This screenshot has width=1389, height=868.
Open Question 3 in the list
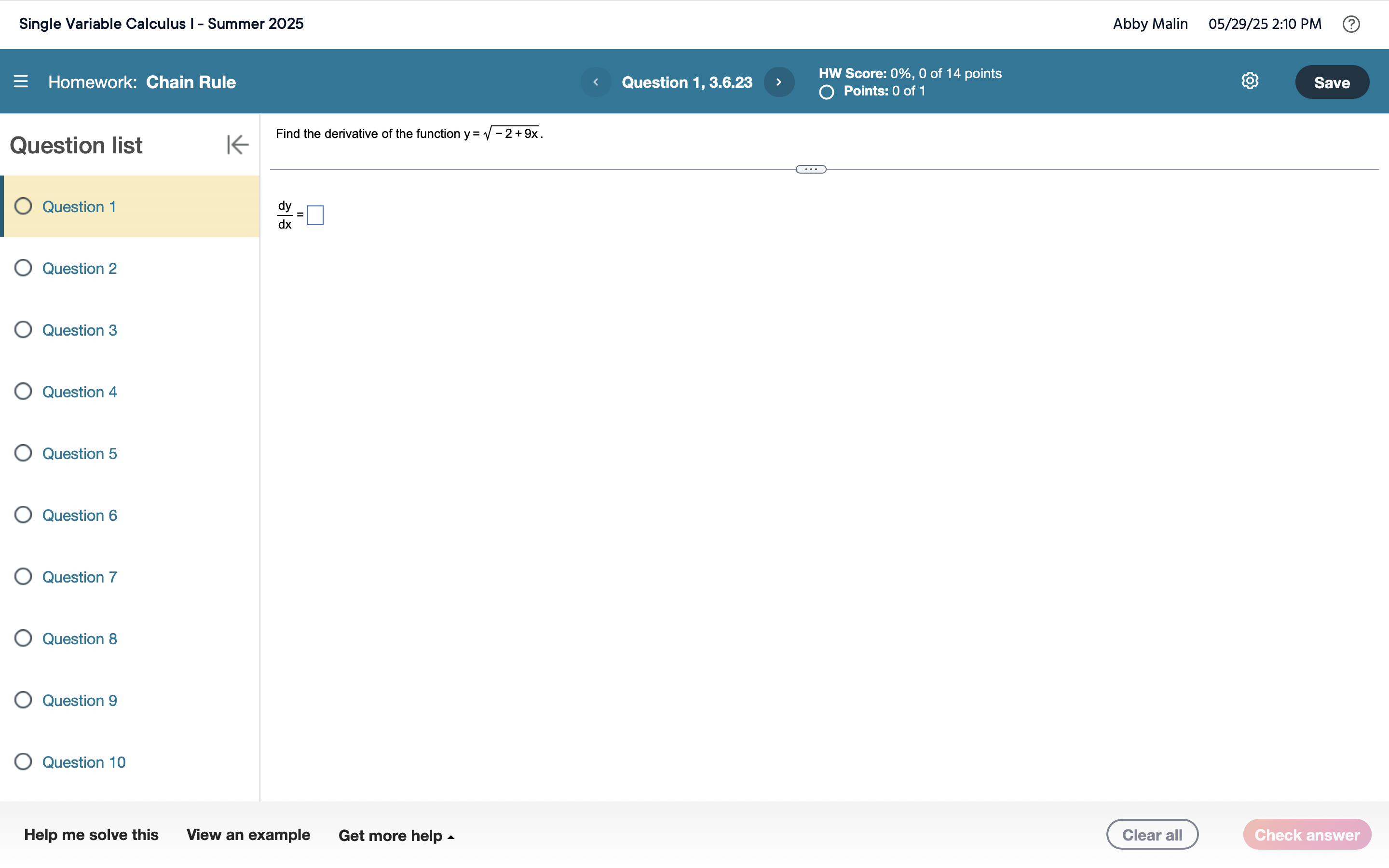click(x=79, y=330)
